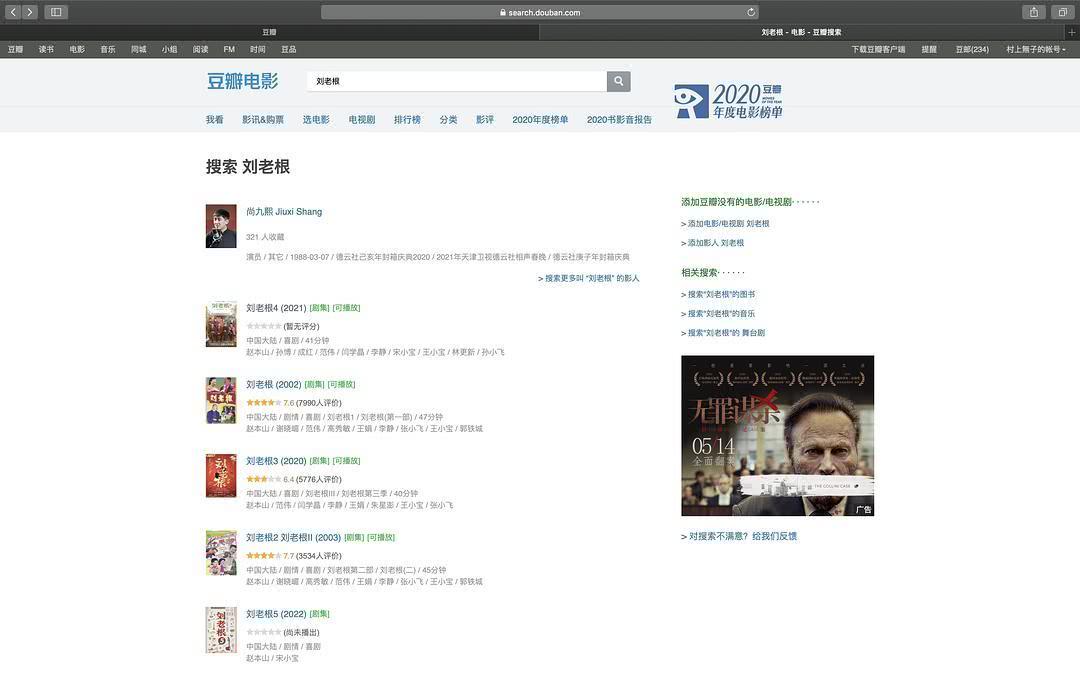Viewport: 1080px width, 675px height.
Task: Open the 刘老根 (2002) title link
Action: 273,384
